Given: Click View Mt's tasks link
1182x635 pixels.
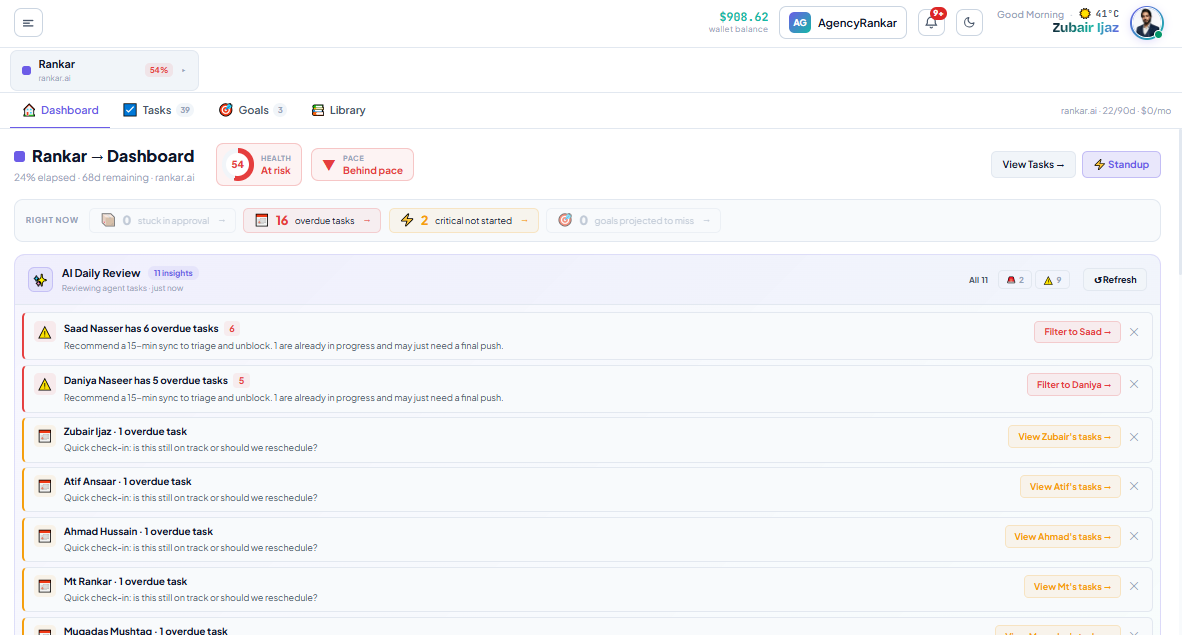Looking at the screenshot, I should (x=1072, y=587).
